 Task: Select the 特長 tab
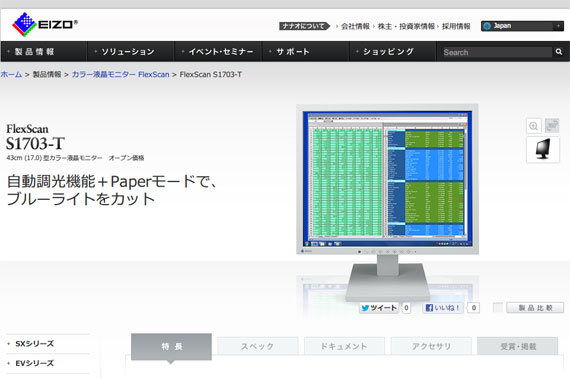[171, 347]
